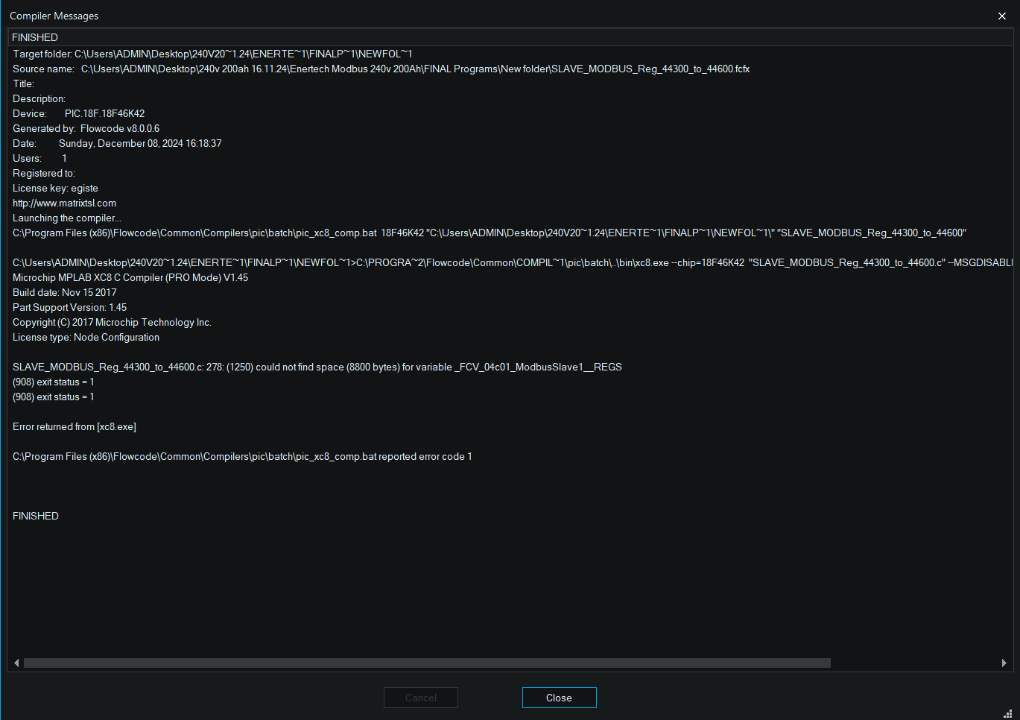Viewport: 1020px width, 720px height.
Task: Select the 'Launching the compiler...' line
Action: [x=67, y=218]
